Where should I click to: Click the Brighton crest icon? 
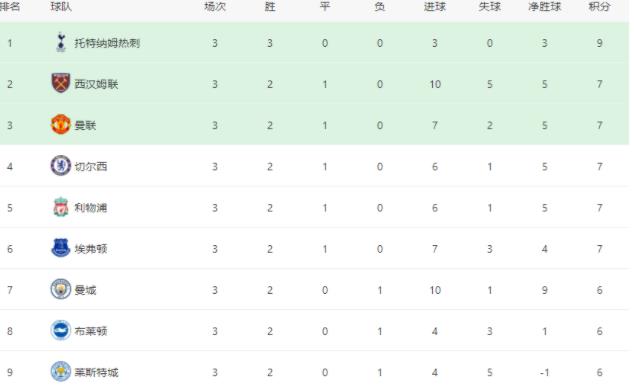coord(61,330)
